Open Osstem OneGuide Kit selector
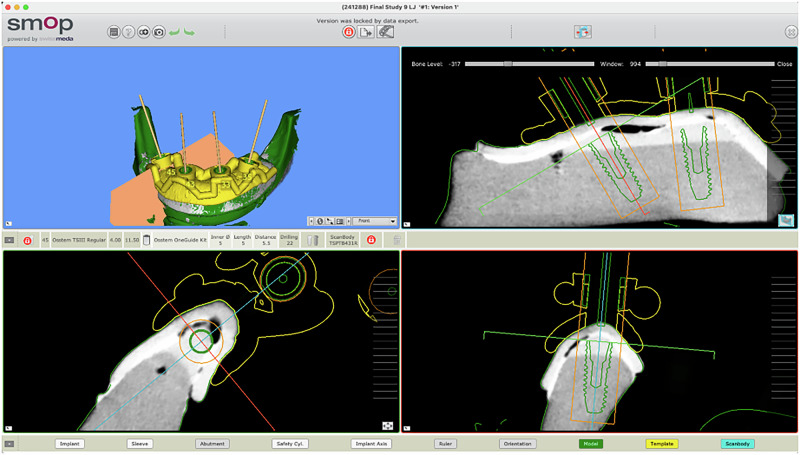The image size is (800, 455). pyautogui.click(x=180, y=240)
